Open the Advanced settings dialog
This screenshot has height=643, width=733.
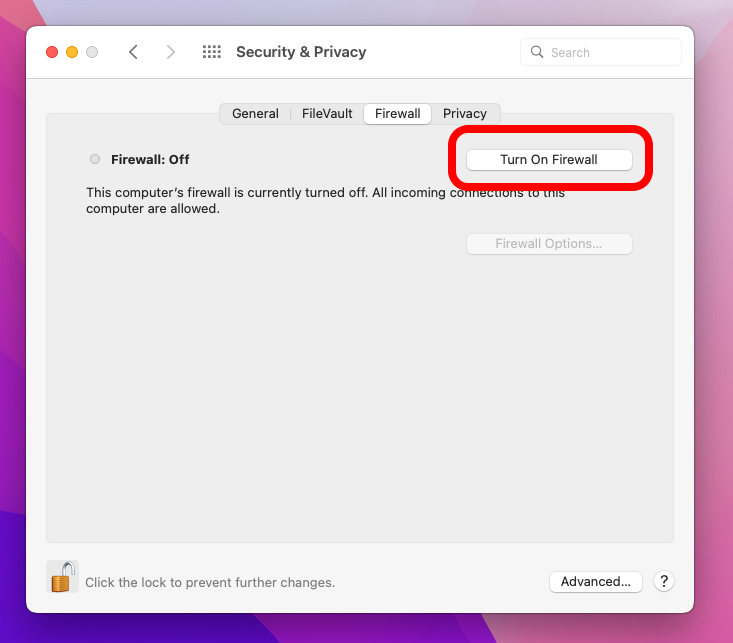(595, 581)
